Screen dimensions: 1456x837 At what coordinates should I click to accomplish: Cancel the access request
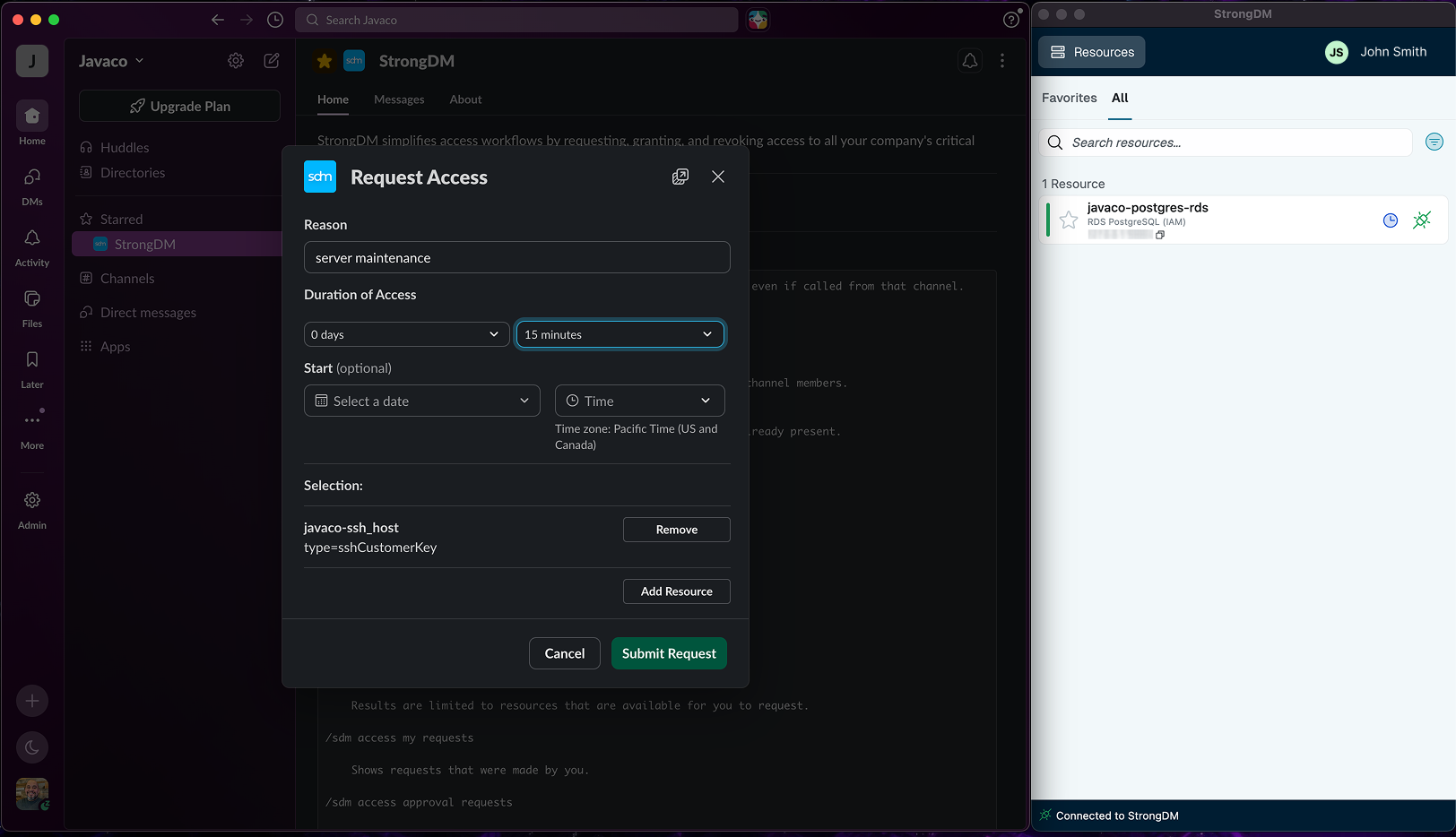point(565,653)
